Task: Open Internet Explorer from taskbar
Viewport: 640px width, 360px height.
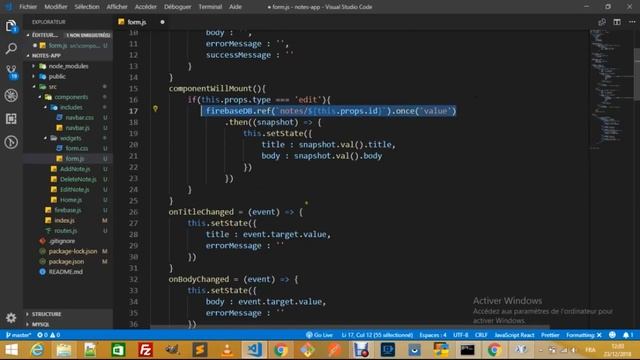Action: click(37, 350)
